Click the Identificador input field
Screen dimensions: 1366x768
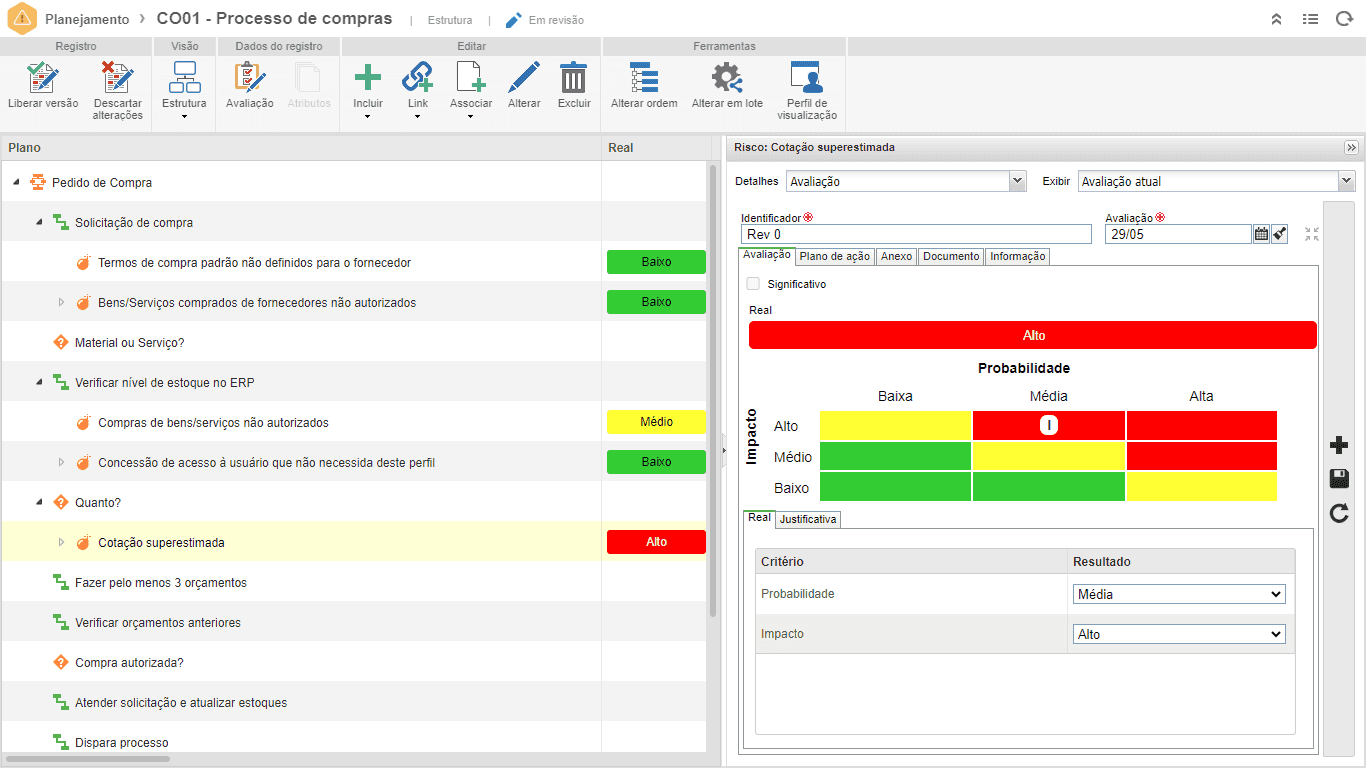(x=916, y=234)
